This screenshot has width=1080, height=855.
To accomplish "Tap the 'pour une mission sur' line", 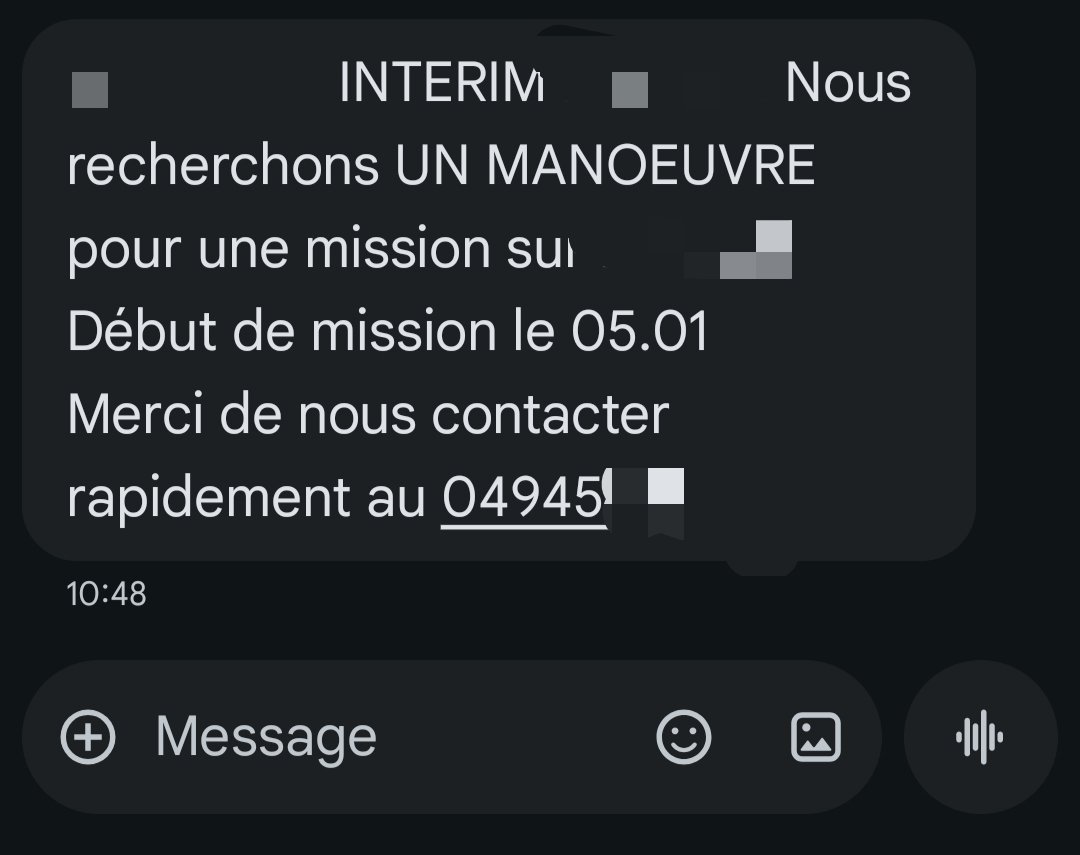I will [322, 249].
